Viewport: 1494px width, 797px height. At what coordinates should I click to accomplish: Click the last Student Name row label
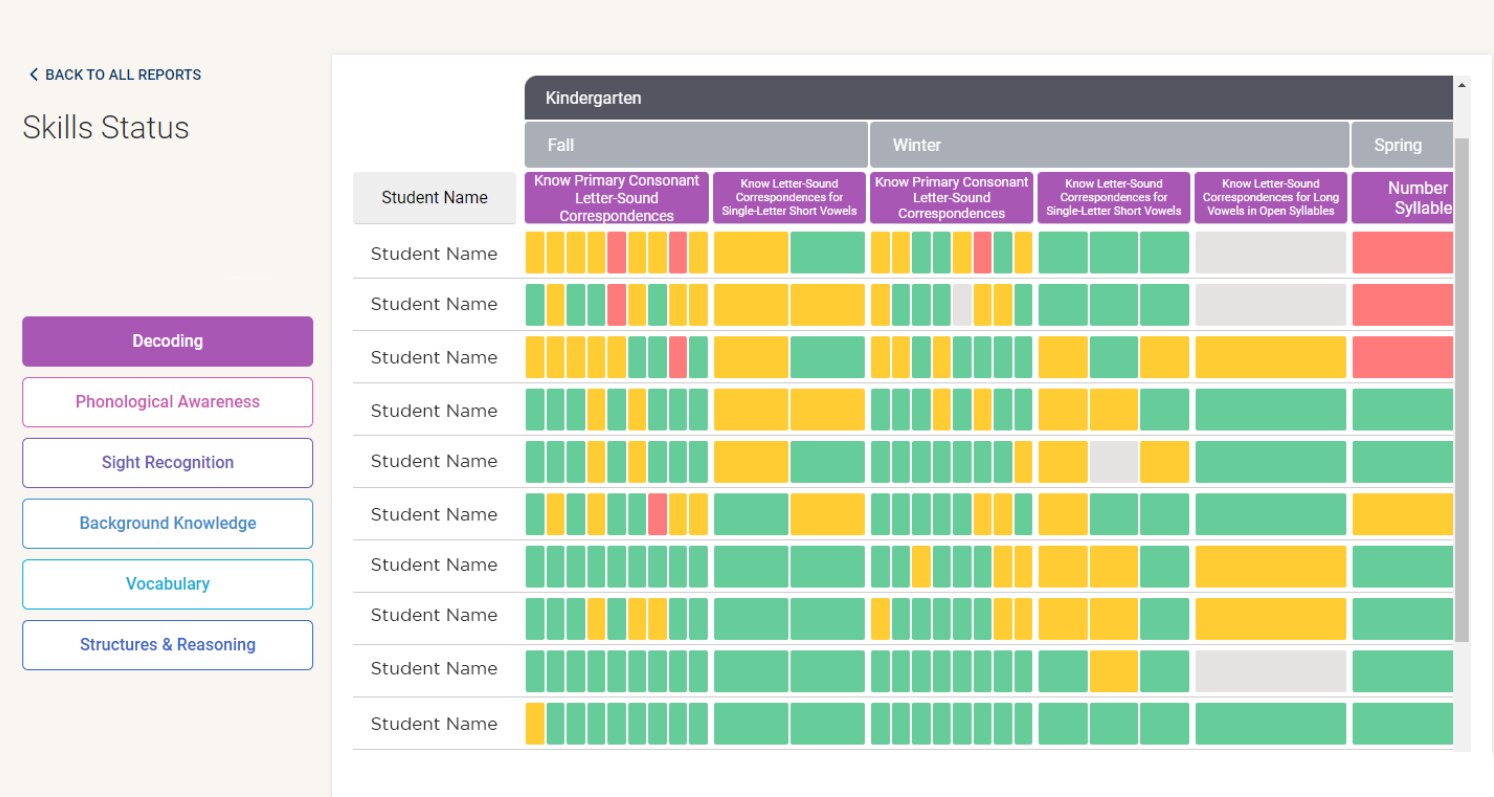tap(434, 724)
